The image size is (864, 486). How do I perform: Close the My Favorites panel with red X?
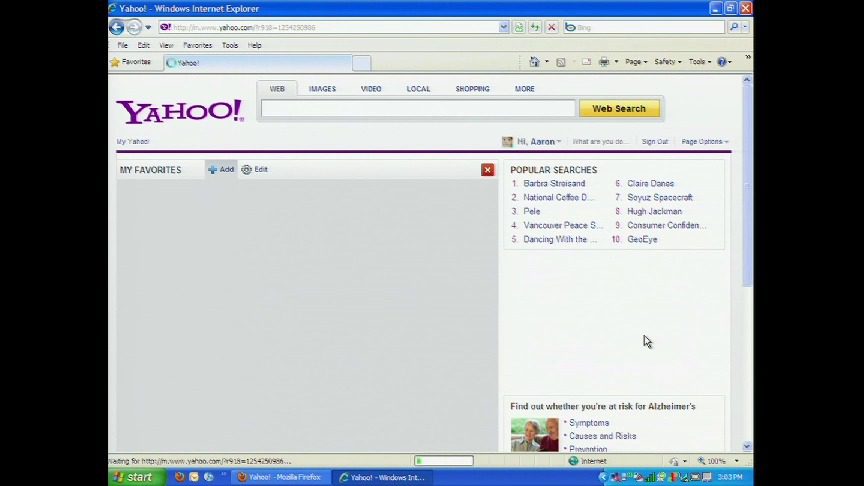(488, 170)
